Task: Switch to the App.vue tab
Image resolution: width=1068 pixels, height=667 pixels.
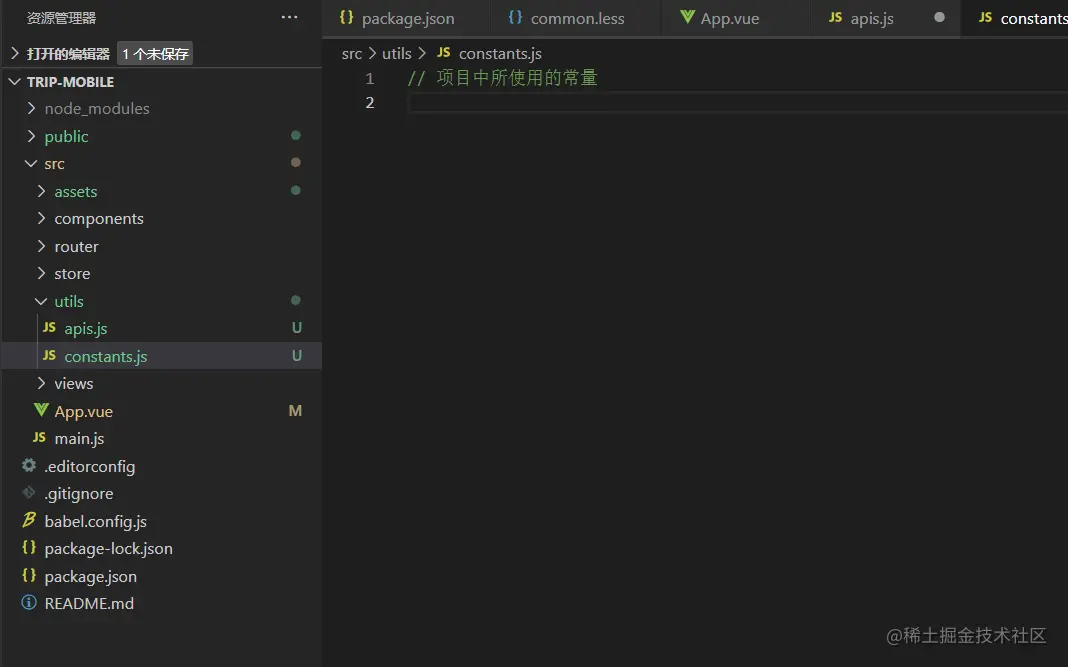Action: pyautogui.click(x=736, y=18)
